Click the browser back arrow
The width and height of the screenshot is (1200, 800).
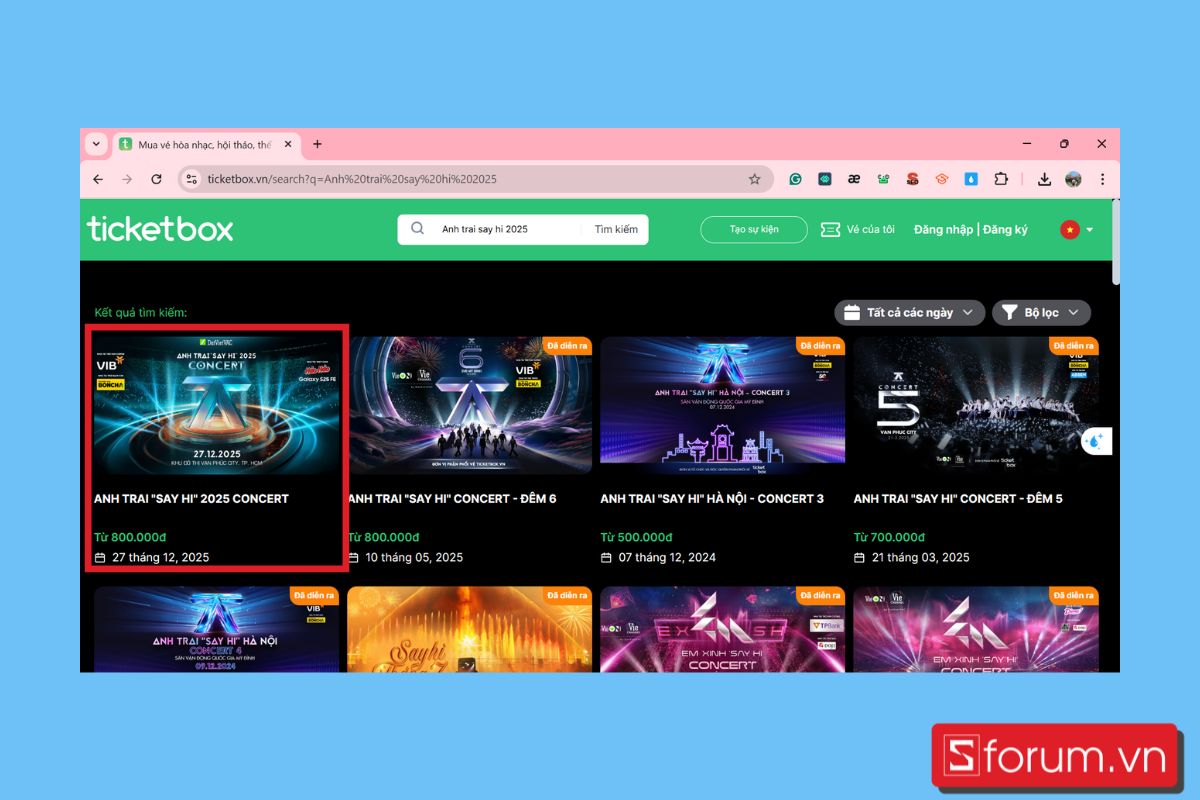click(x=98, y=179)
